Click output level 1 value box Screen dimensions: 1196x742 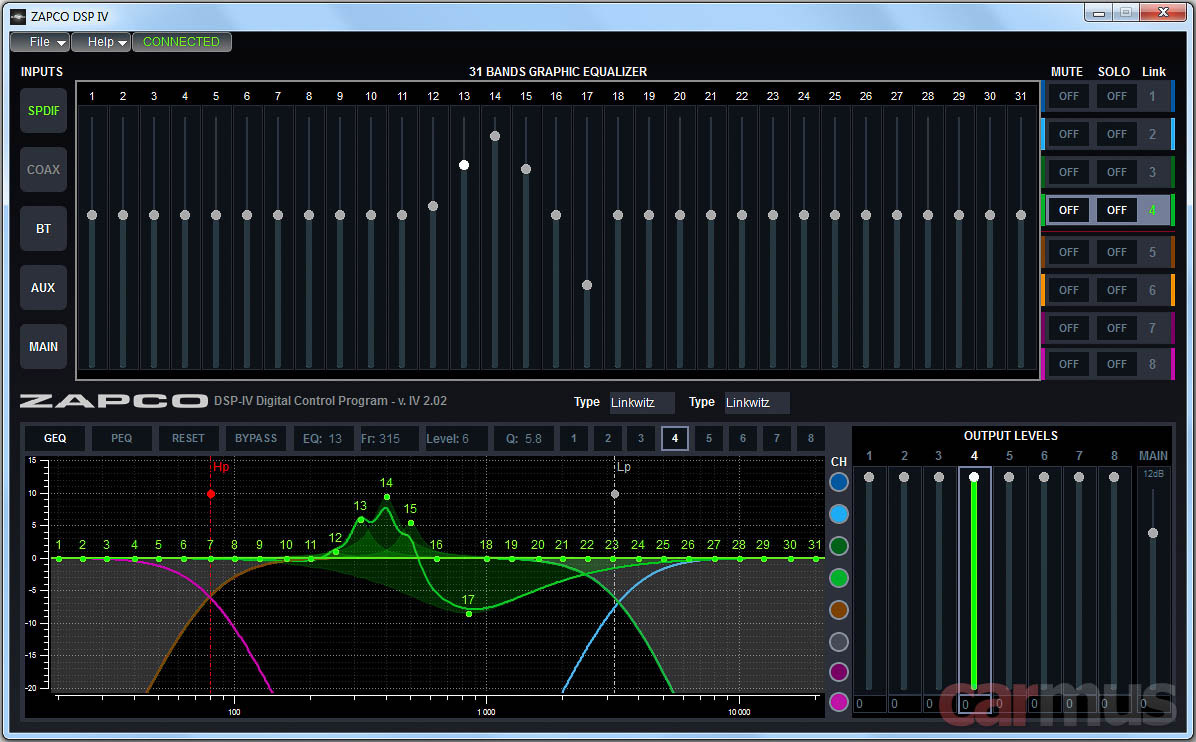tap(870, 704)
